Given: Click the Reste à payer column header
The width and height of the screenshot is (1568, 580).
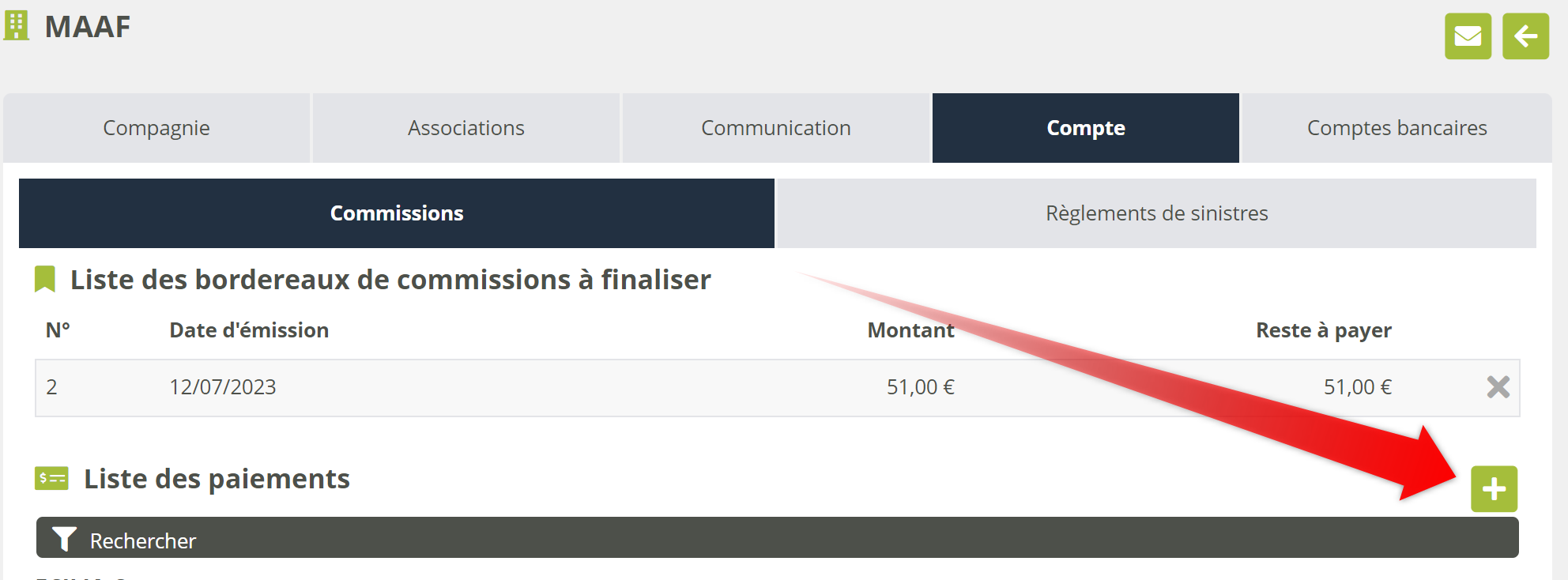Looking at the screenshot, I should click(x=1323, y=330).
